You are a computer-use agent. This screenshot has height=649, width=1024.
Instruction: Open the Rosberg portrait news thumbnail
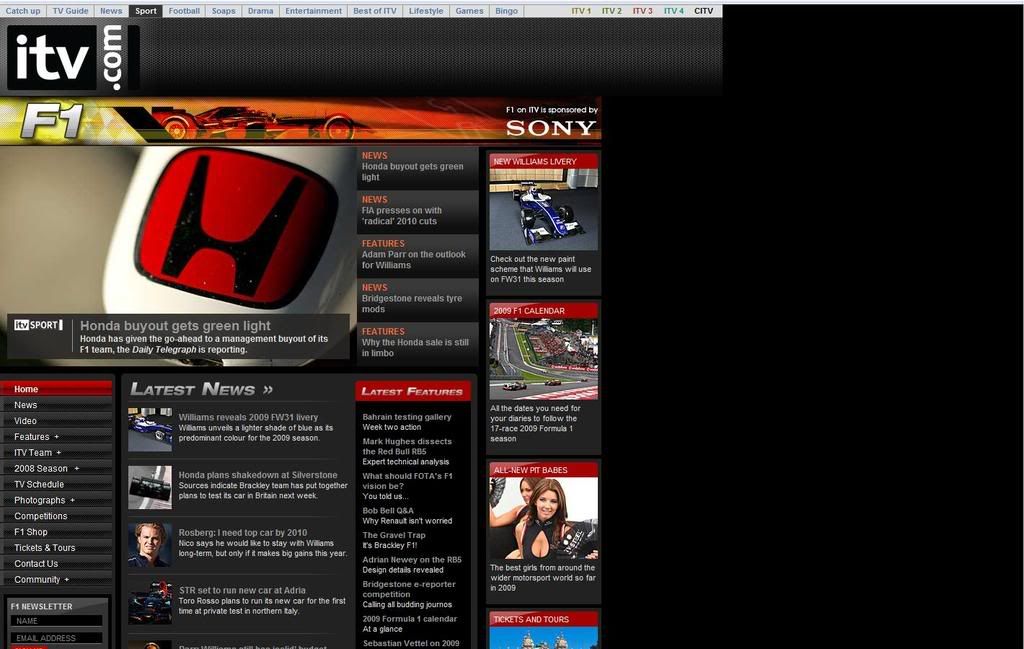coord(150,545)
